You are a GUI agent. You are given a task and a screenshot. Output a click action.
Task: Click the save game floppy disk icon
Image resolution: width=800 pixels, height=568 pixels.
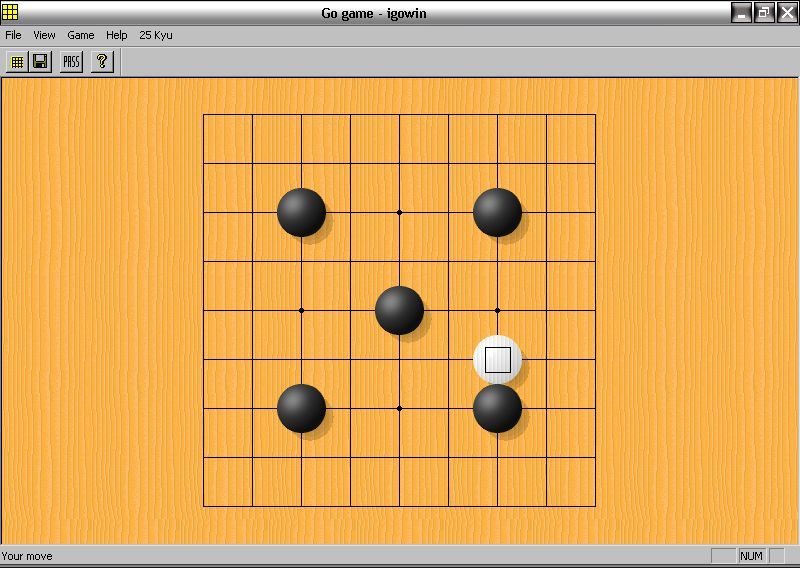pyautogui.click(x=40, y=62)
